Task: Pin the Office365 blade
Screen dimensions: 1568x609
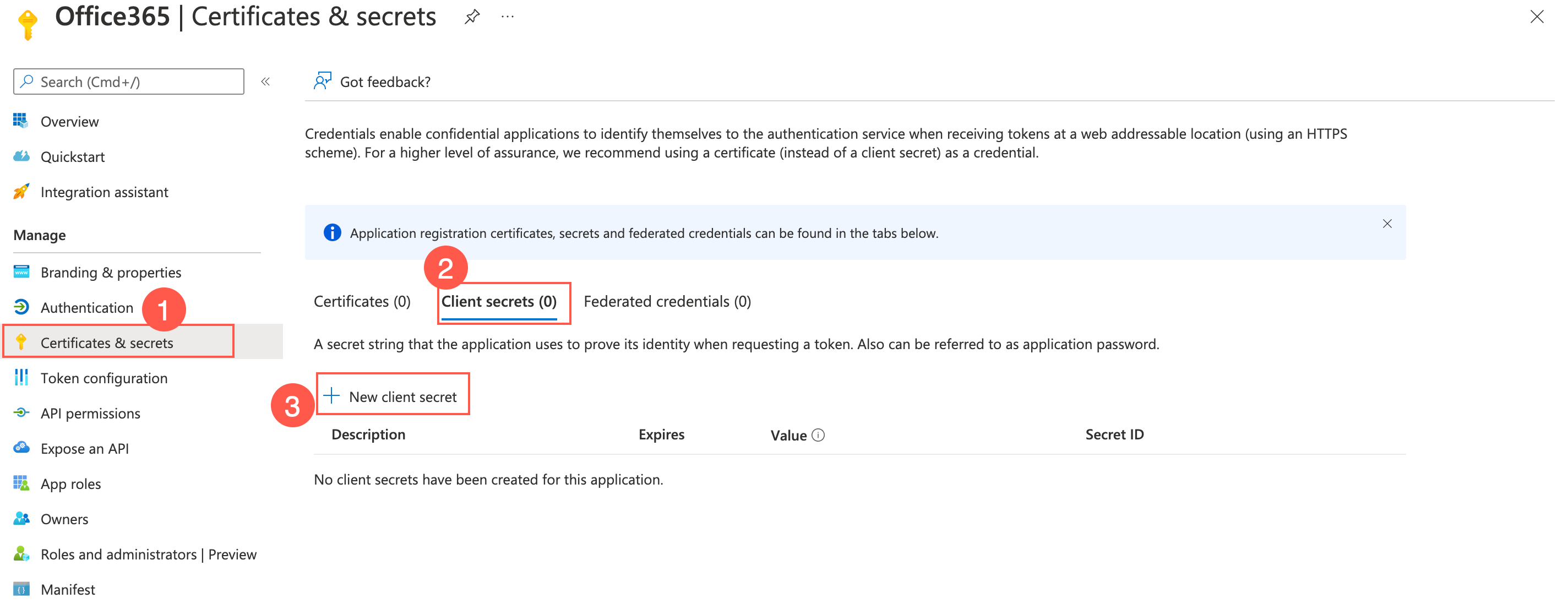Action: tap(472, 17)
